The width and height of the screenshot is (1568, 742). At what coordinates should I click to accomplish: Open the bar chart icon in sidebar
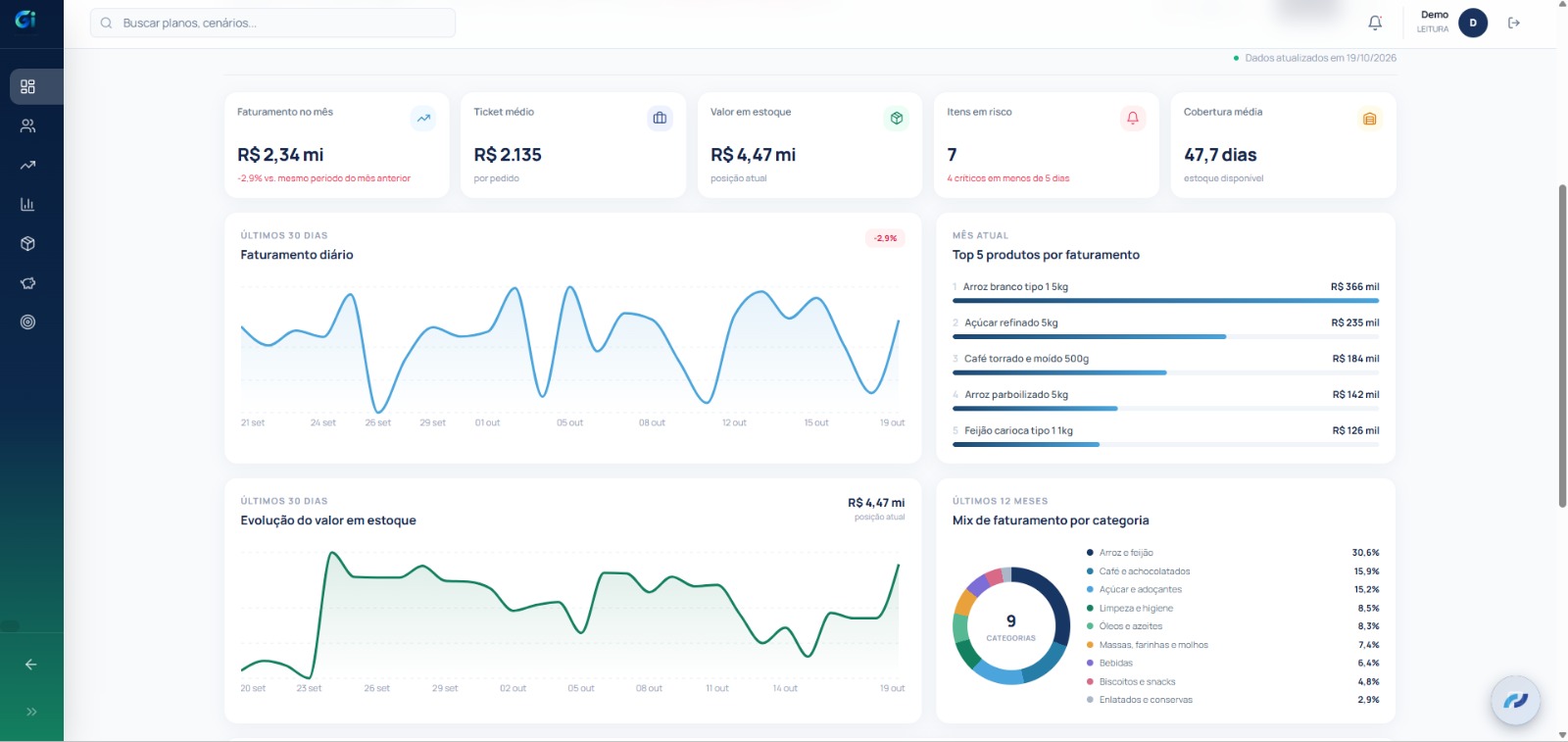27,204
